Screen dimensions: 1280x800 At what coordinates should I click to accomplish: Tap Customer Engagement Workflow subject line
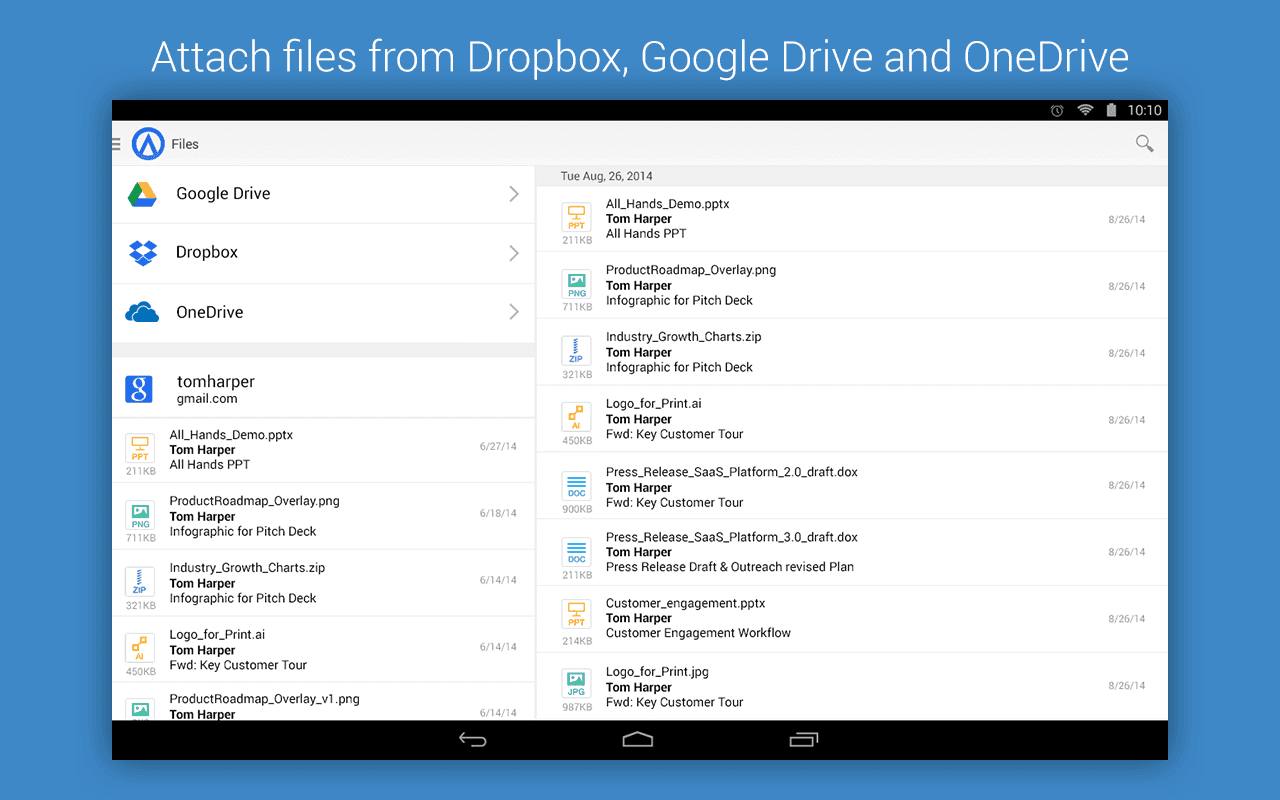pos(698,633)
